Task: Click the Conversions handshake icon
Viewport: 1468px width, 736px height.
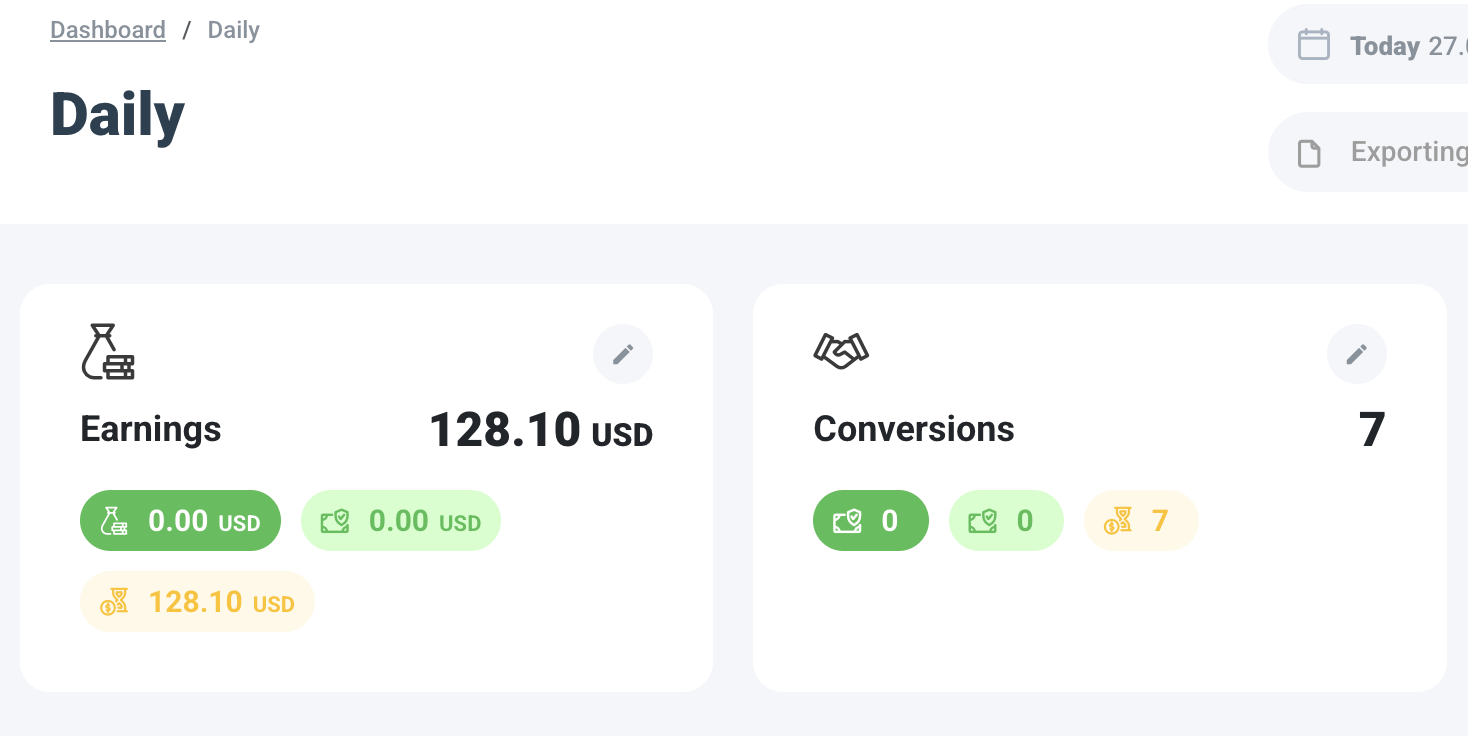Action: [841, 351]
